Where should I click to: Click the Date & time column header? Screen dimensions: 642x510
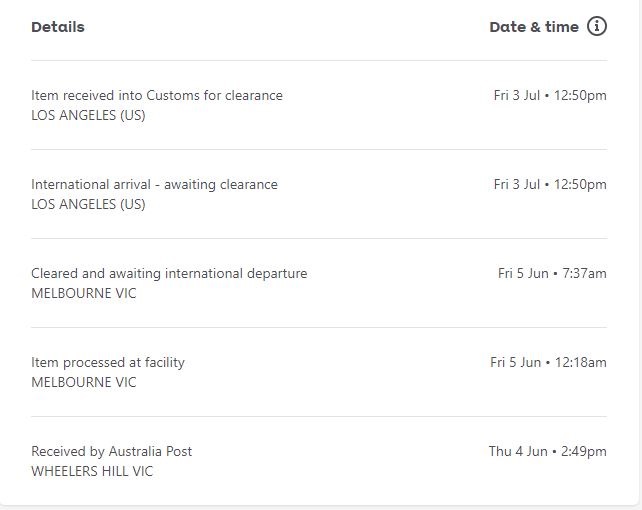[533, 27]
